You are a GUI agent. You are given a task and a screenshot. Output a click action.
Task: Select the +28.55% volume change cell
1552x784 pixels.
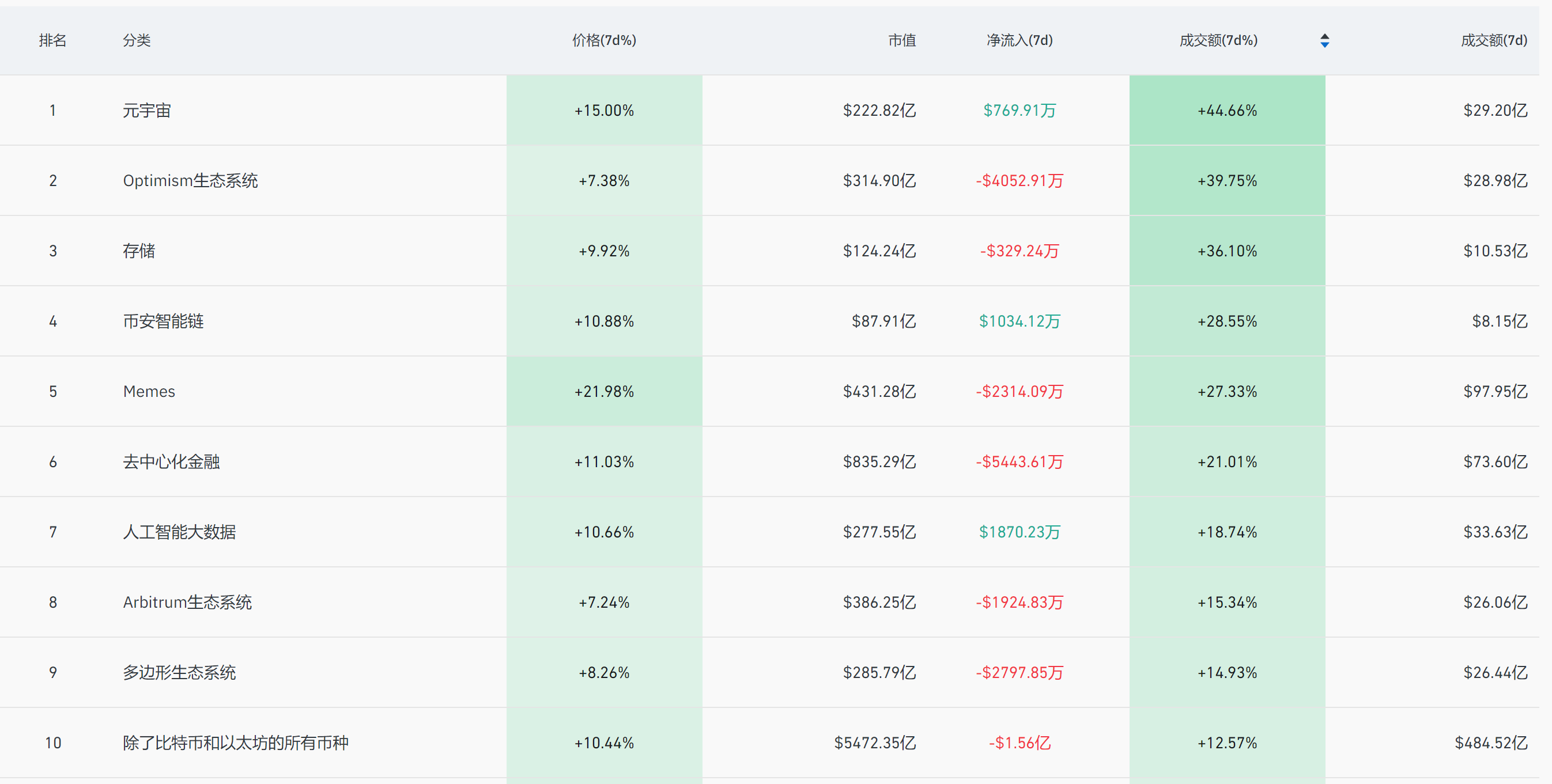tap(1228, 321)
